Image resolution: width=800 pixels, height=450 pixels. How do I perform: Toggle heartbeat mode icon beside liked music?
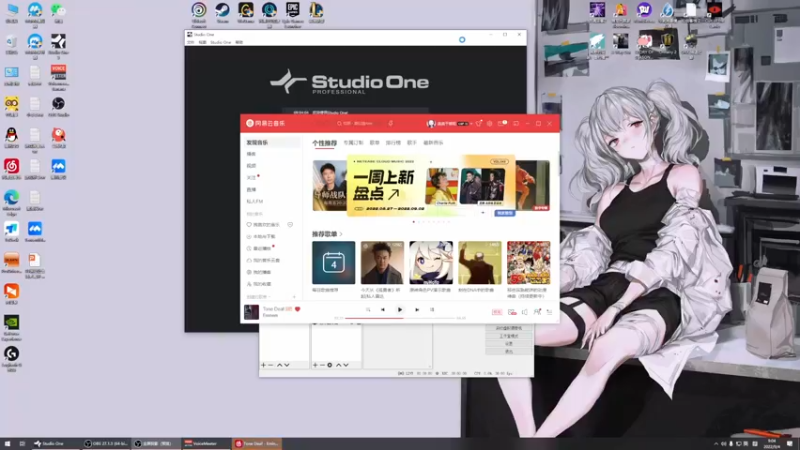(290, 224)
